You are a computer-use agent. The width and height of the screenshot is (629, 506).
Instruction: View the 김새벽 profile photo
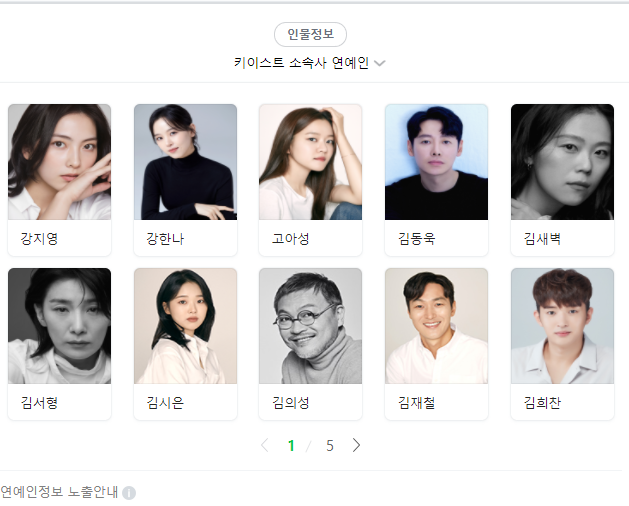click(562, 162)
